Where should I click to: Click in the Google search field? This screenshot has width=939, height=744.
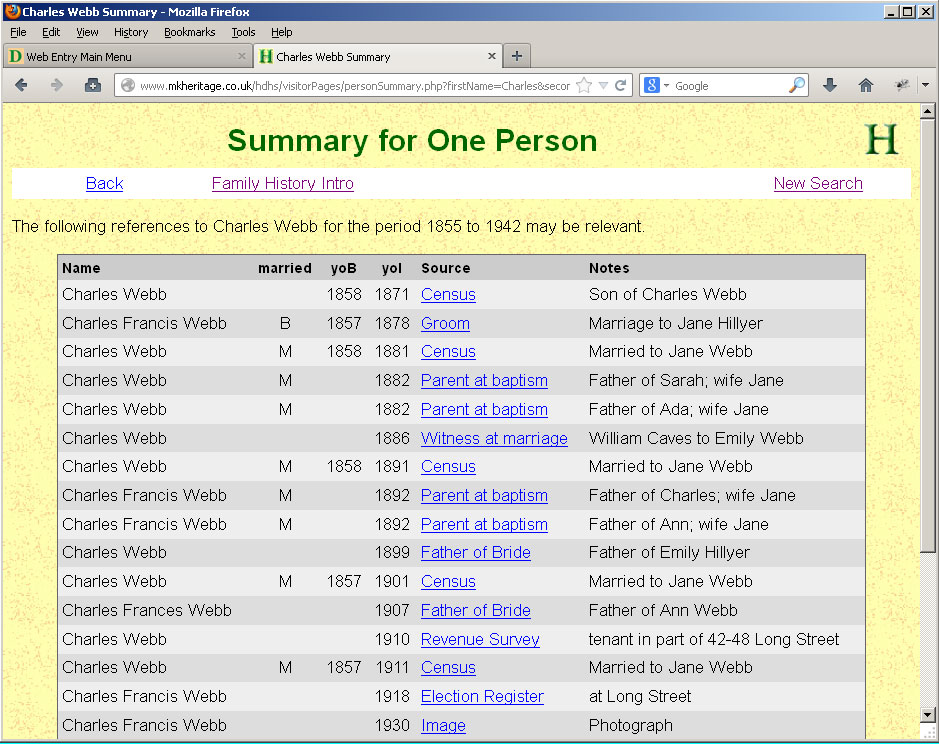coord(728,86)
